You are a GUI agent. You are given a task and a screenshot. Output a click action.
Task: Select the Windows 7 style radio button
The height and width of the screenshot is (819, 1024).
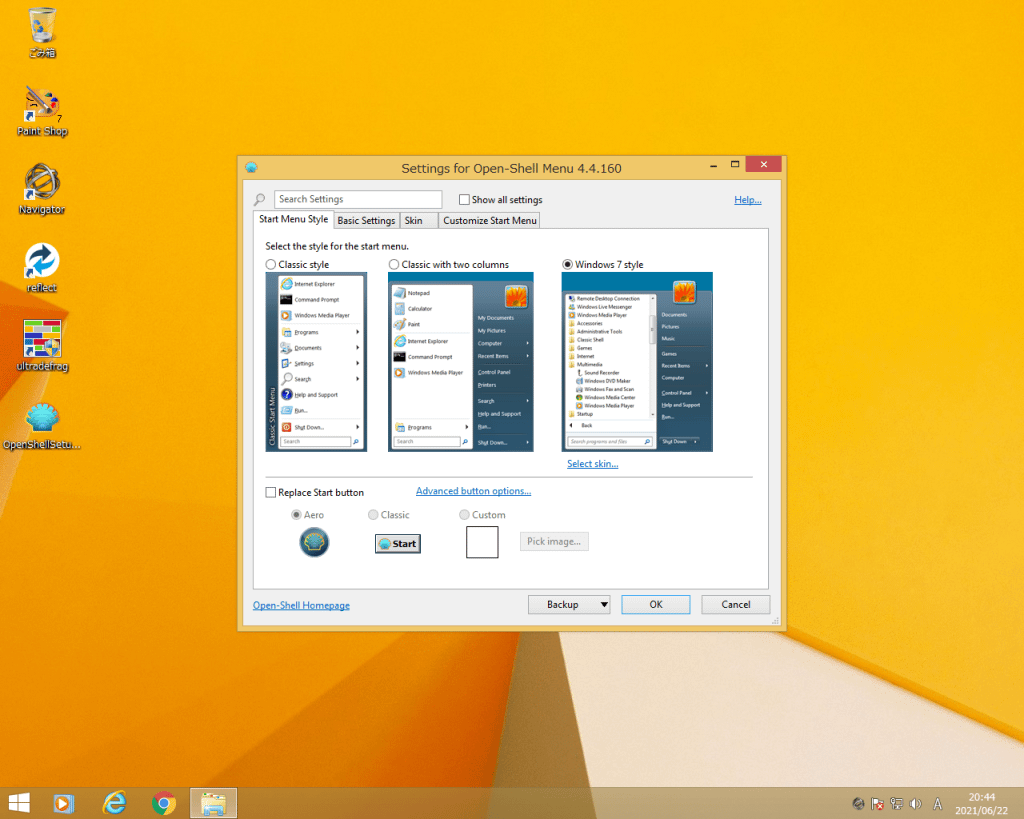coord(568,265)
